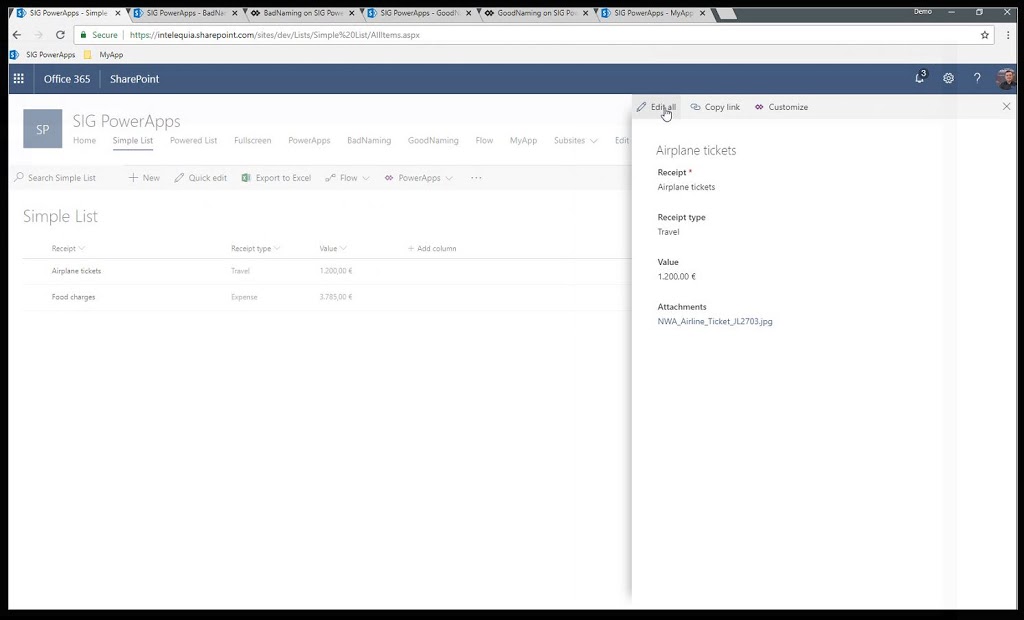
Task: Open the Office 365 app launcher waffle
Action: [18, 78]
